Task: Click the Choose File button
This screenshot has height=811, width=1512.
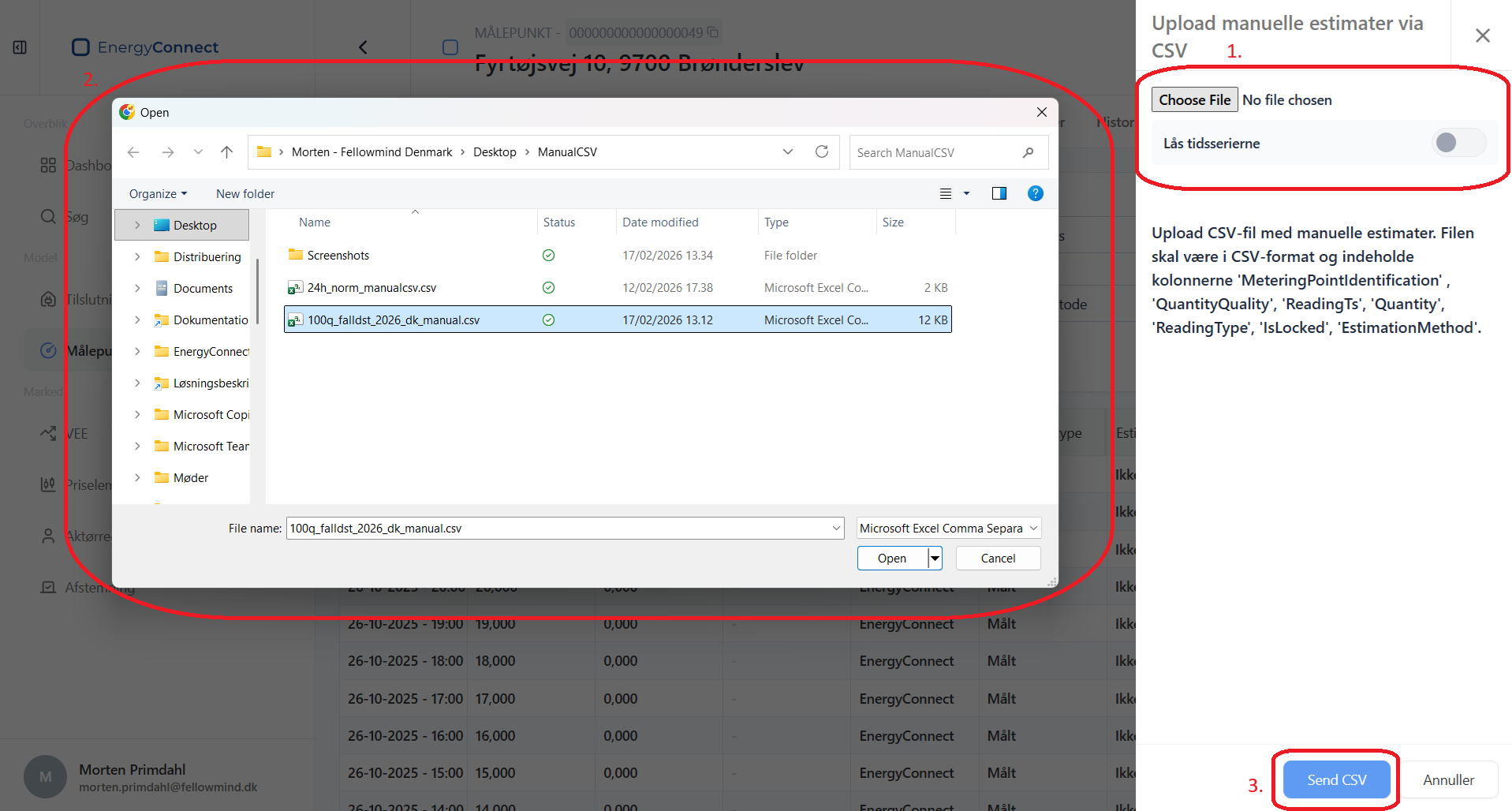Action: coord(1194,99)
